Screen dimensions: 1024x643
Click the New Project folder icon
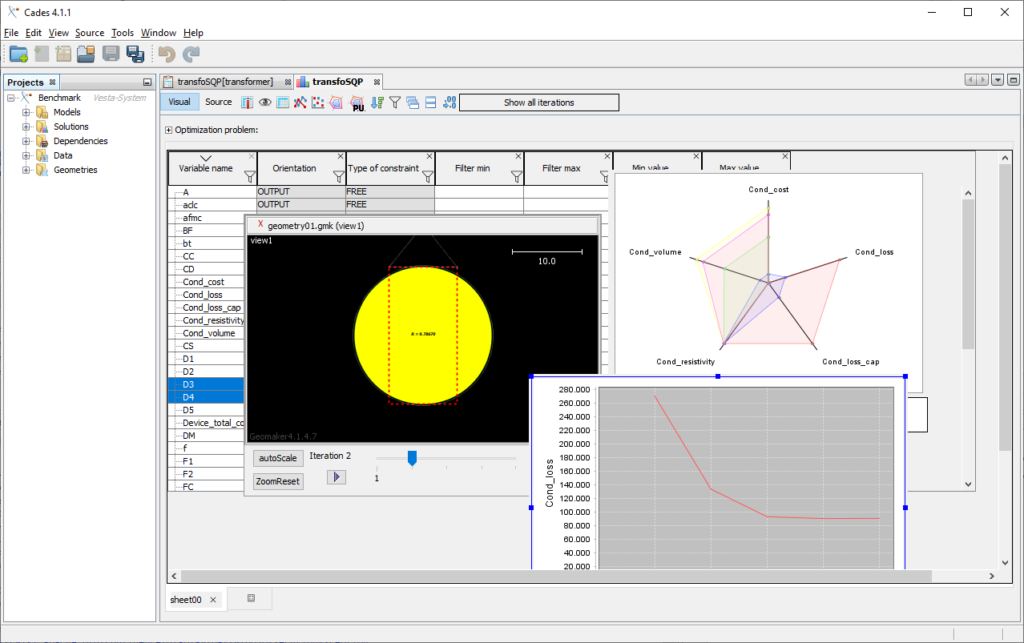pyautogui.click(x=18, y=54)
